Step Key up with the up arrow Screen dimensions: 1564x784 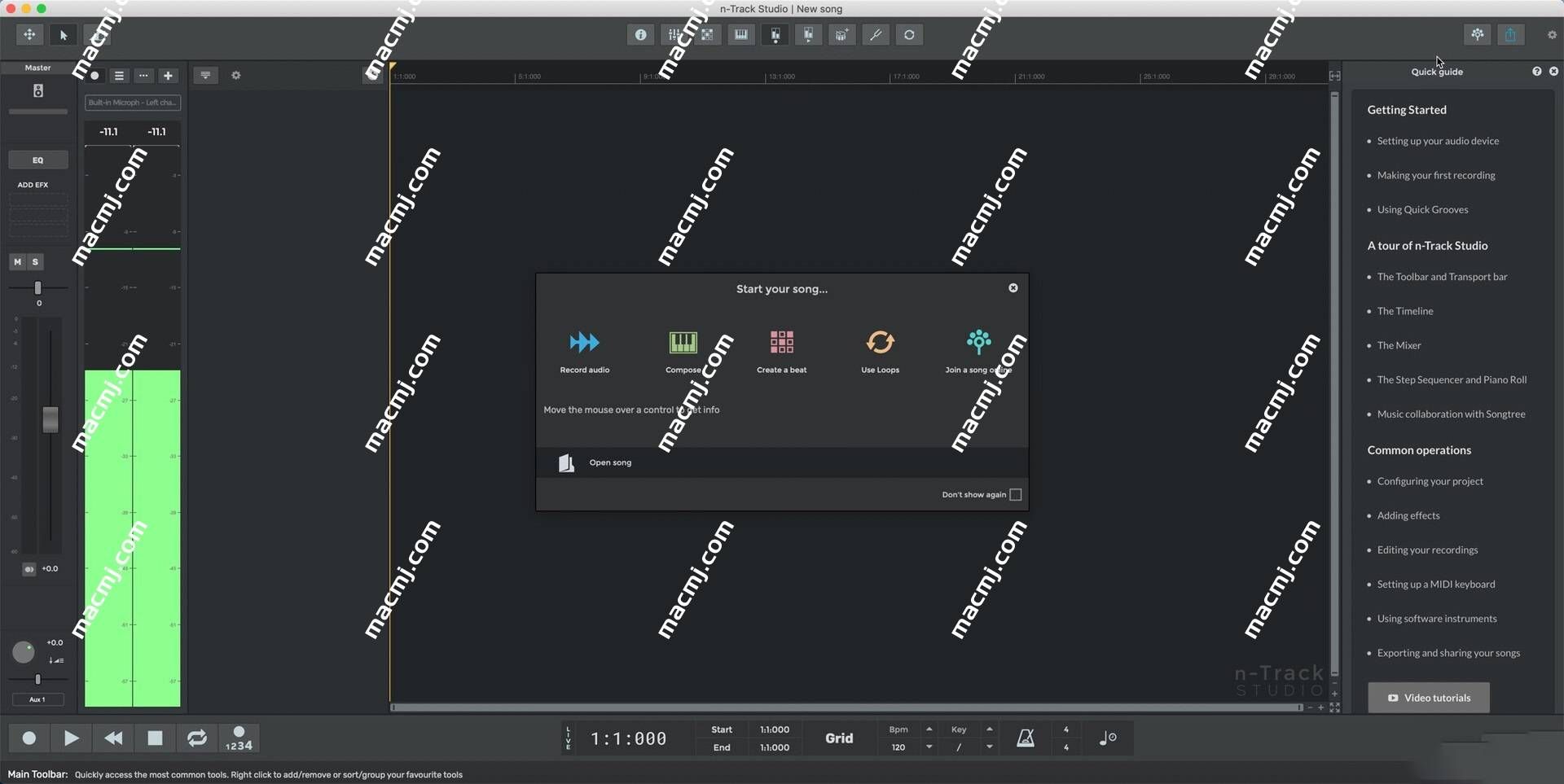pos(990,729)
